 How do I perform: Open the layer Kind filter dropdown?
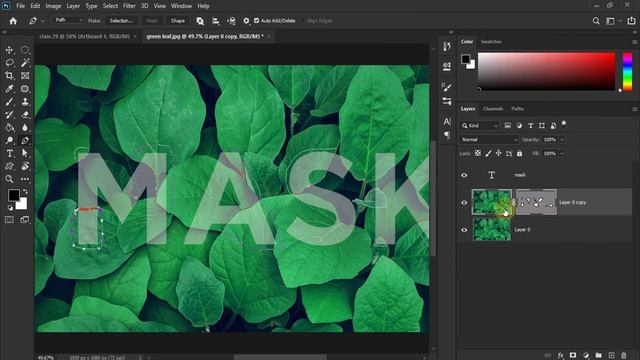[480, 126]
